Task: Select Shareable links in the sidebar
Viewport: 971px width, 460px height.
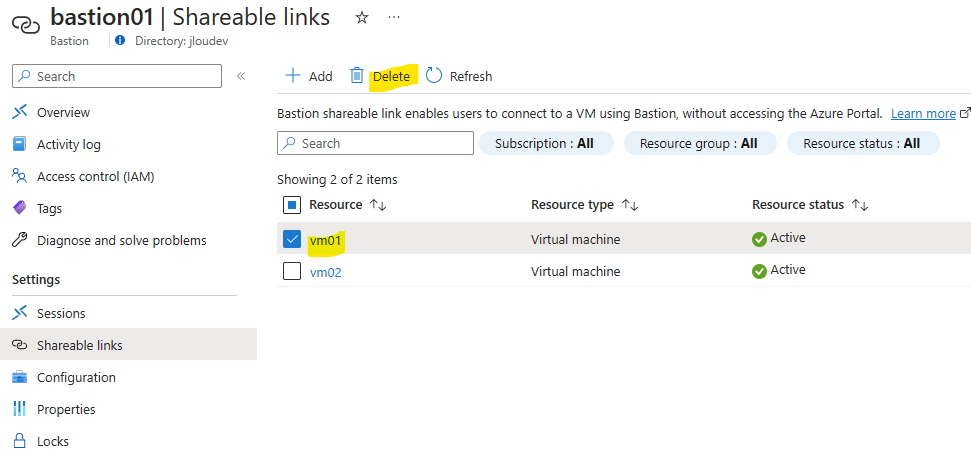Action: (128, 345)
